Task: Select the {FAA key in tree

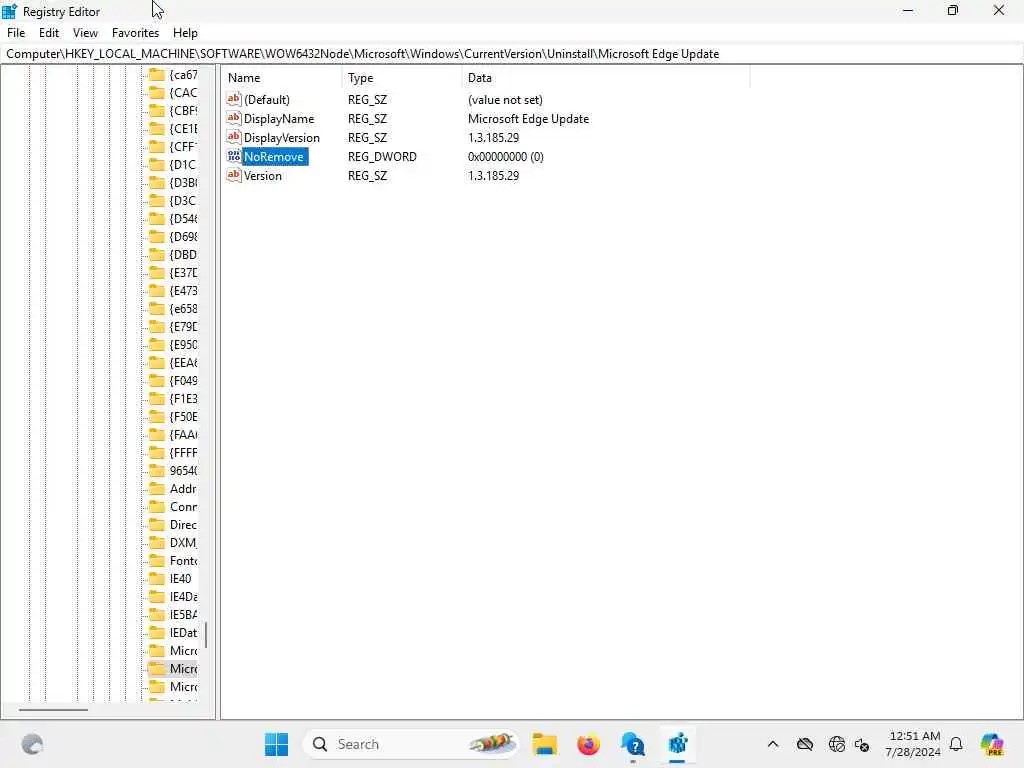Action: tap(183, 434)
